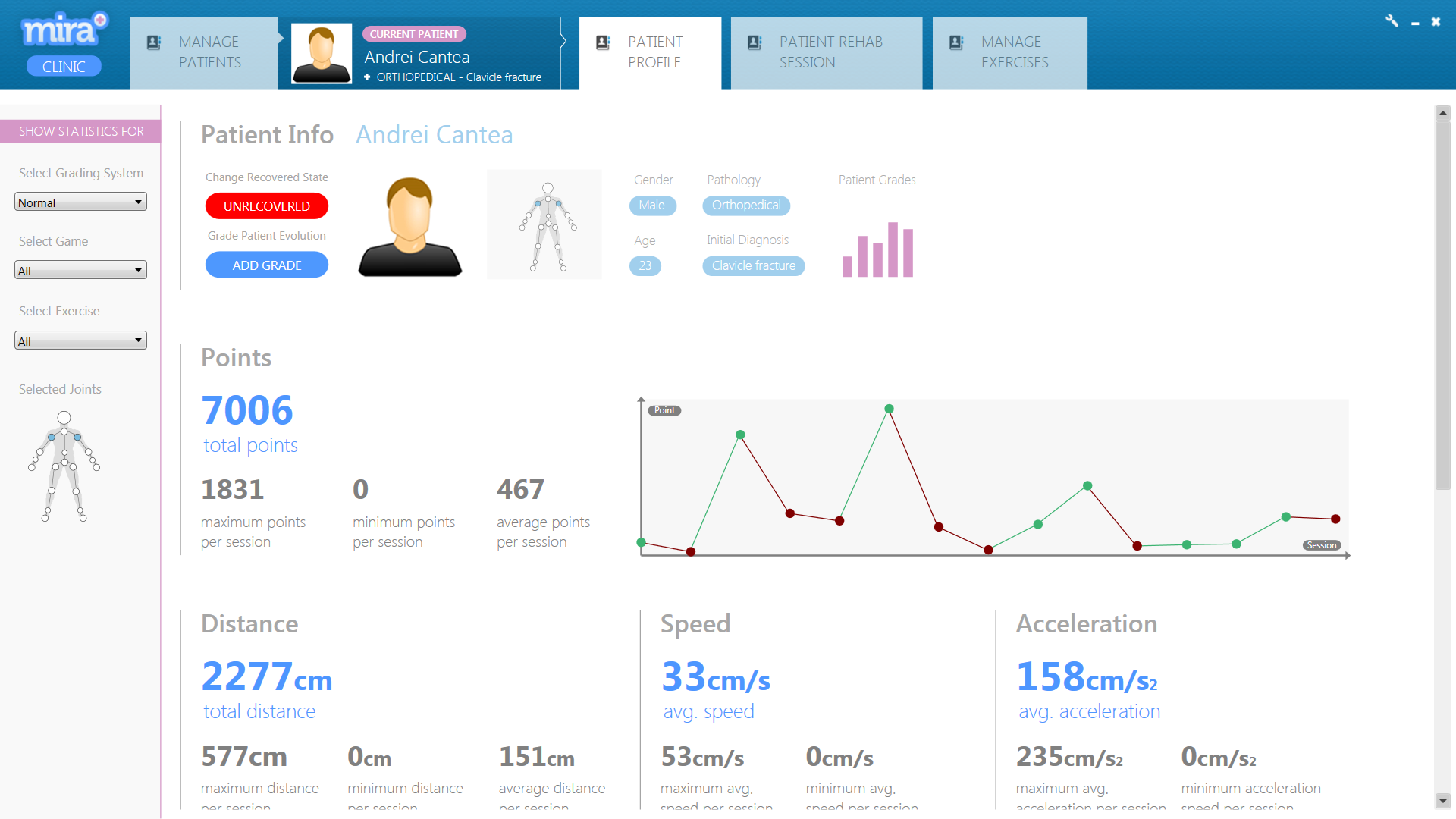Click the SHOW STATISTICS FOR header

tap(80, 131)
